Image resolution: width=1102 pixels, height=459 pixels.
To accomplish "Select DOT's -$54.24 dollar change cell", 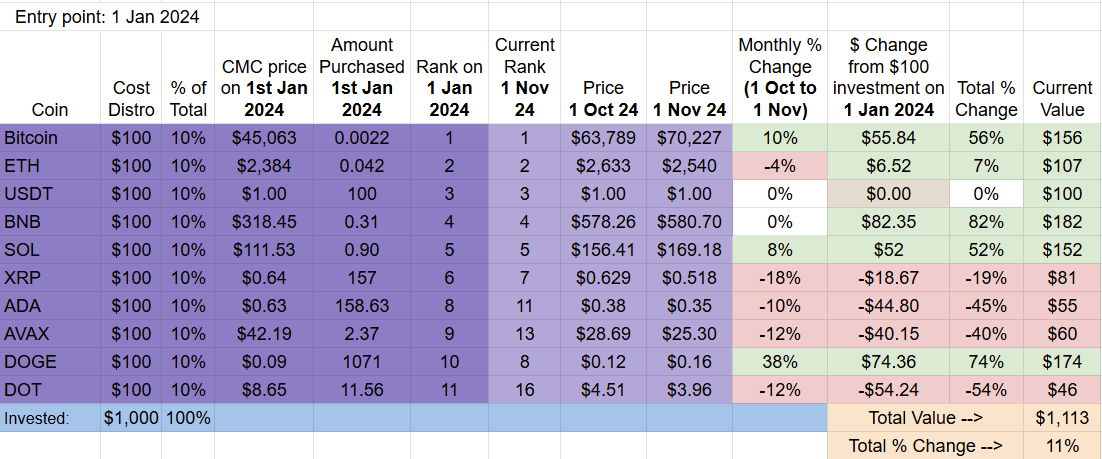I will [888, 390].
